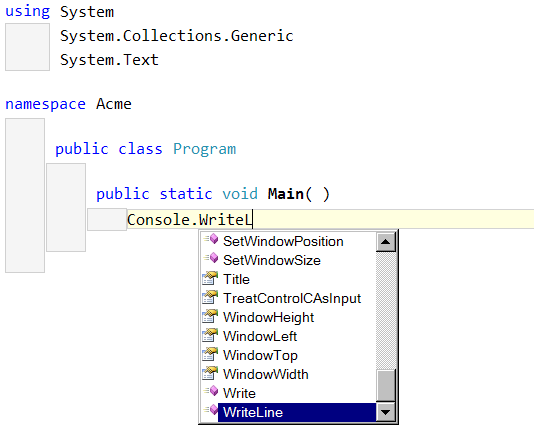This screenshot has height=434, width=534.
Task: Click 'System' after the using keyword
Action: point(87,12)
